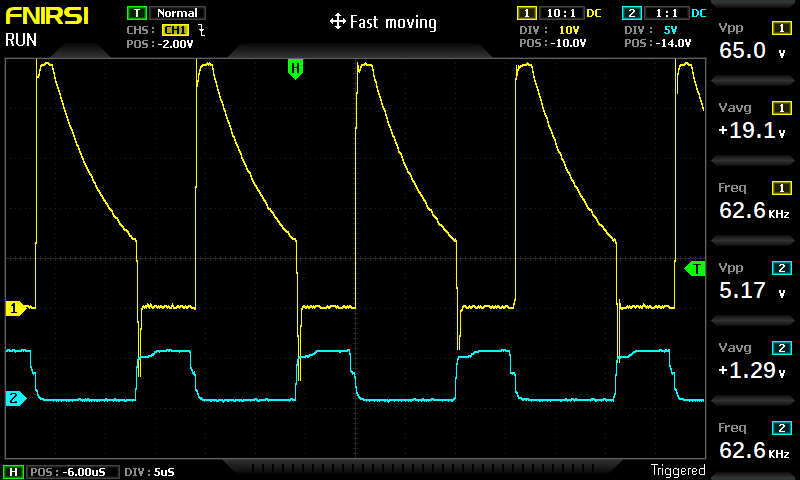
Task: Click the green H horizontal position marker
Action: pyautogui.click(x=295, y=69)
